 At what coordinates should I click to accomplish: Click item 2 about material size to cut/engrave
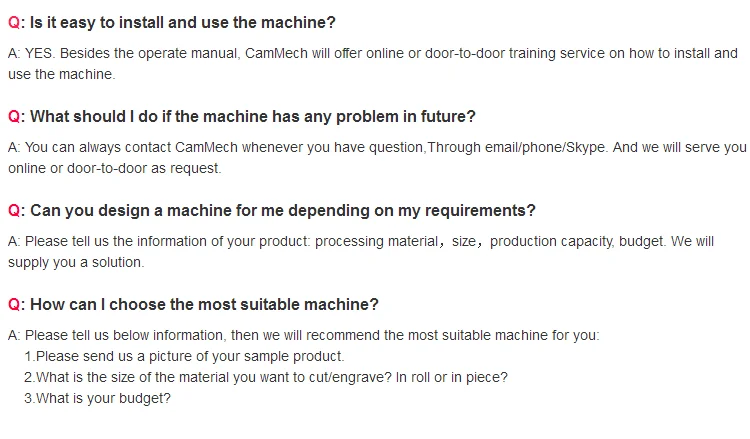(x=266, y=377)
